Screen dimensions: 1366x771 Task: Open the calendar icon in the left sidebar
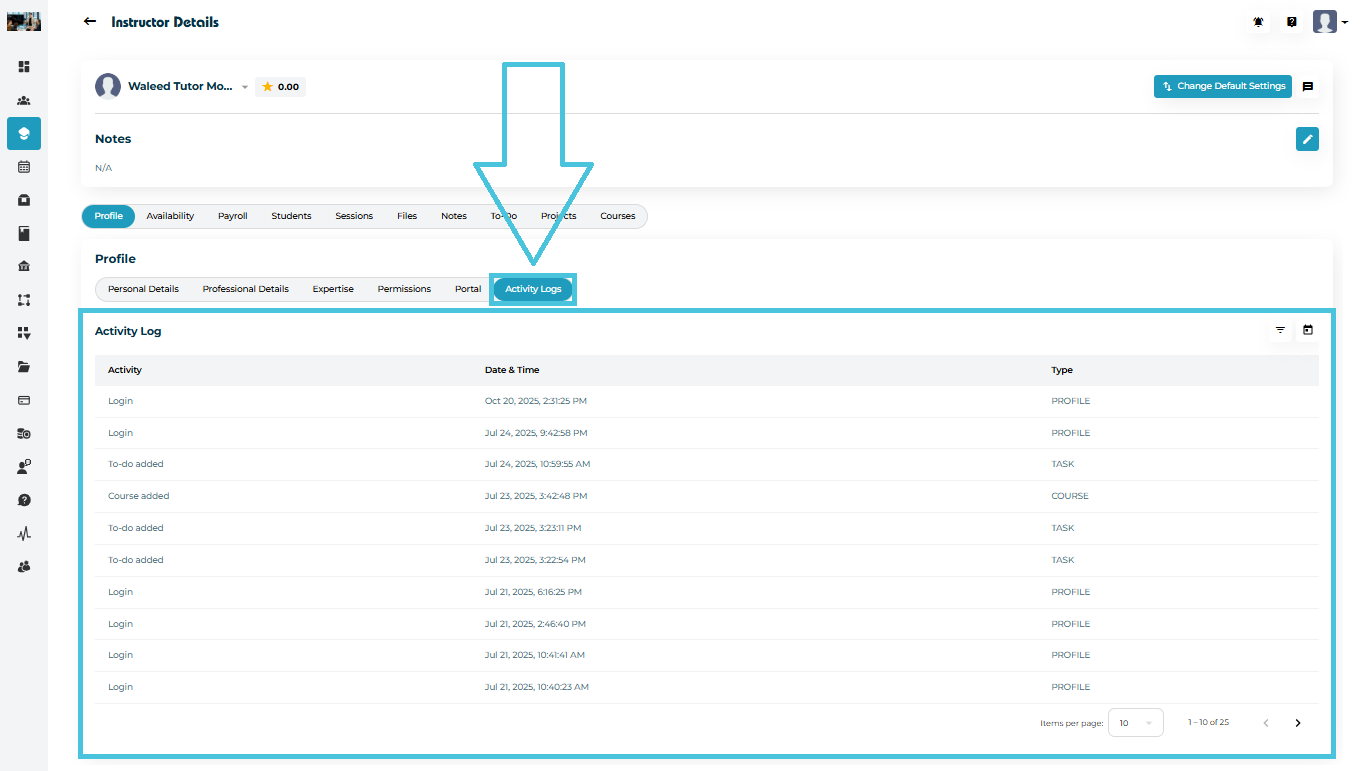[x=24, y=167]
